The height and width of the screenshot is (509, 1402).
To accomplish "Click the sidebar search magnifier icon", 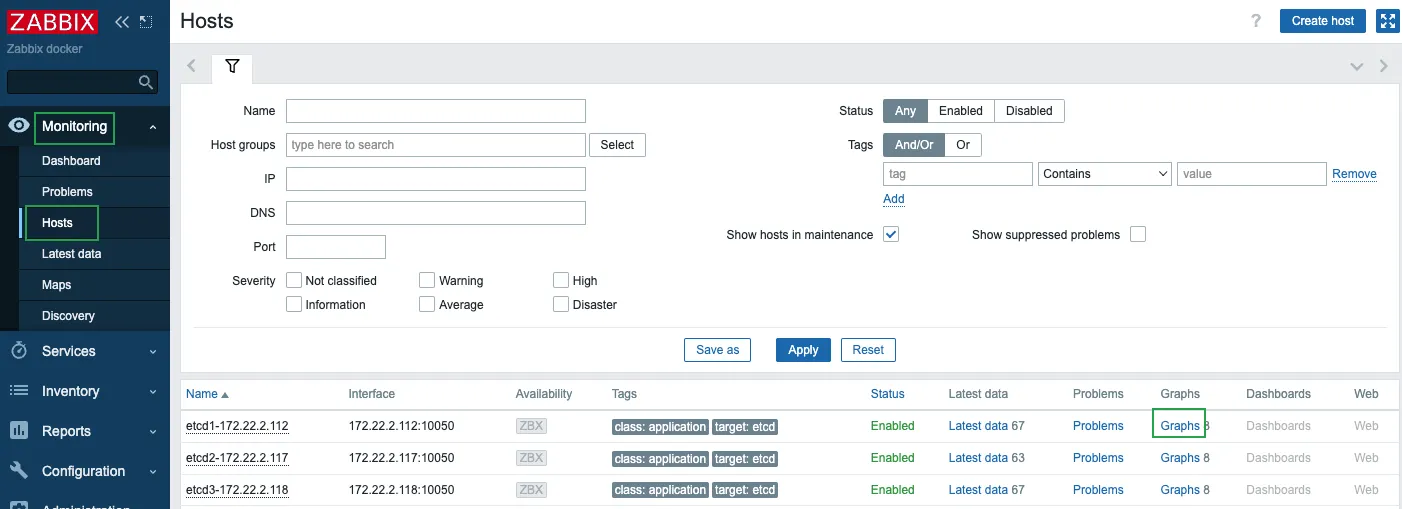I will (x=146, y=82).
